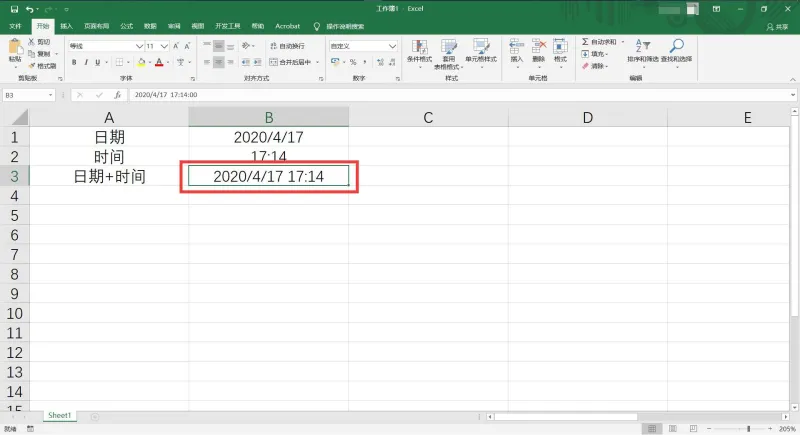Viewport: 800px width, 435px height.
Task: Toggle Bold formatting
Action: [74, 62]
